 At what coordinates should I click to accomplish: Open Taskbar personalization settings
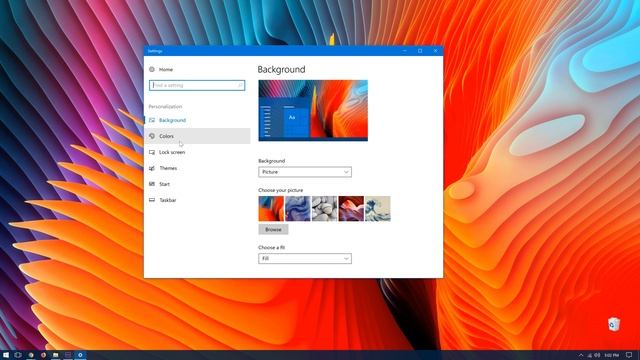(x=197, y=200)
